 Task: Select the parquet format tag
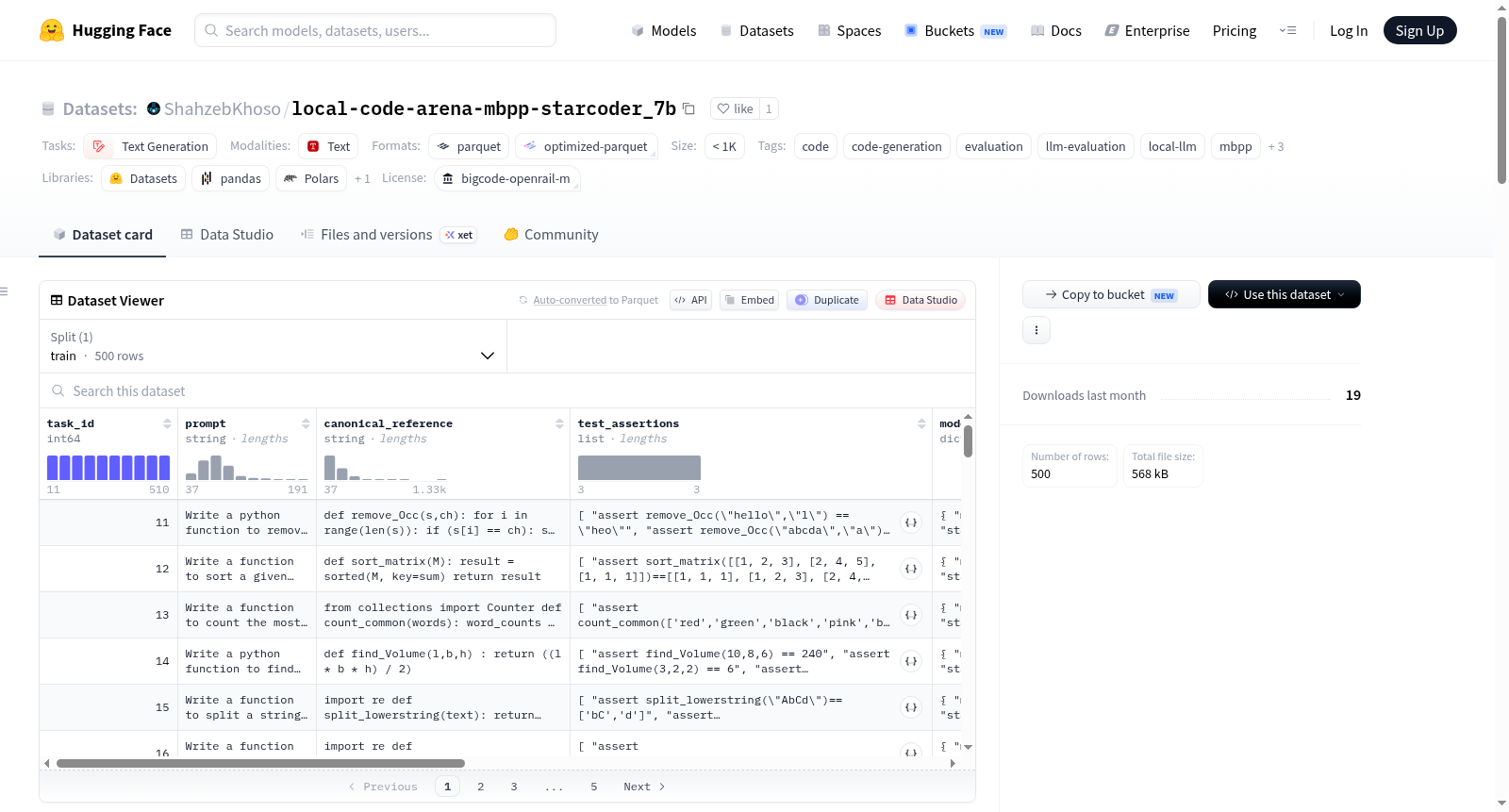click(469, 146)
